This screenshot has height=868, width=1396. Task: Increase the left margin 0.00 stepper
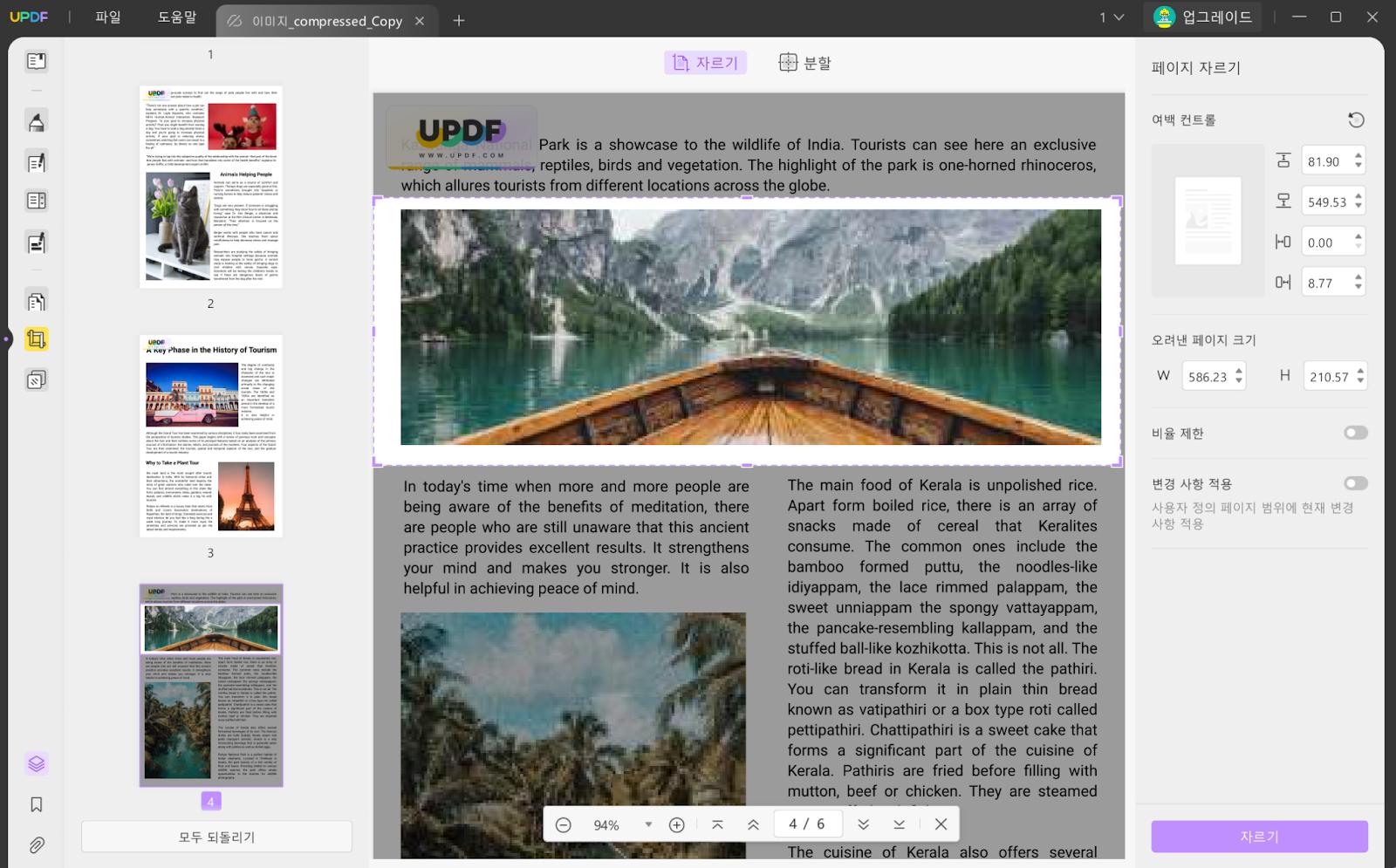point(1358,237)
